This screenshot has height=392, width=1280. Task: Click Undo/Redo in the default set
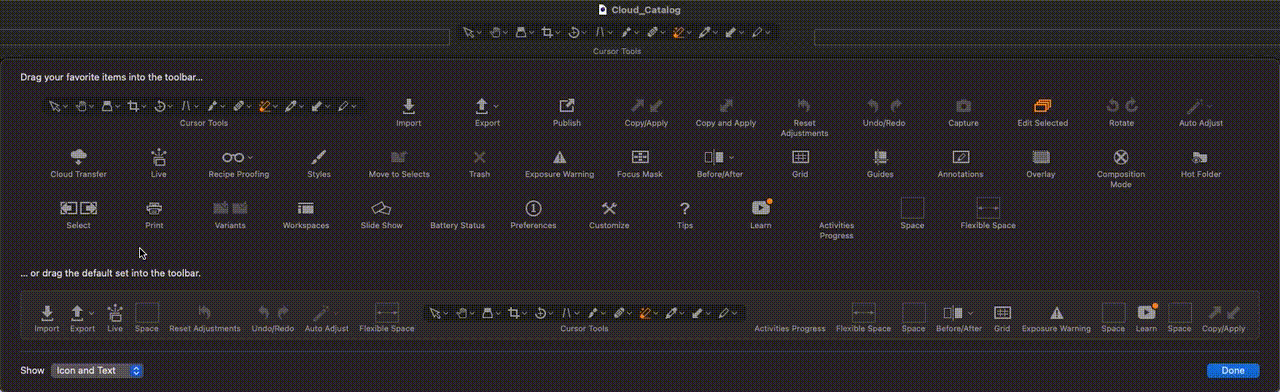(x=273, y=318)
